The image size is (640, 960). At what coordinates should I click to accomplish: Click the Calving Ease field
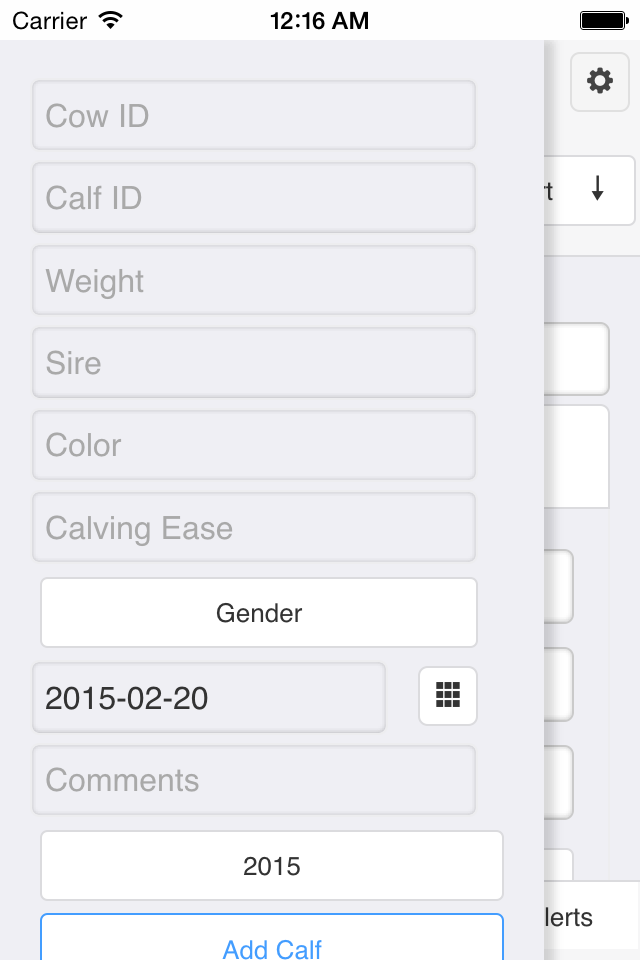254,528
